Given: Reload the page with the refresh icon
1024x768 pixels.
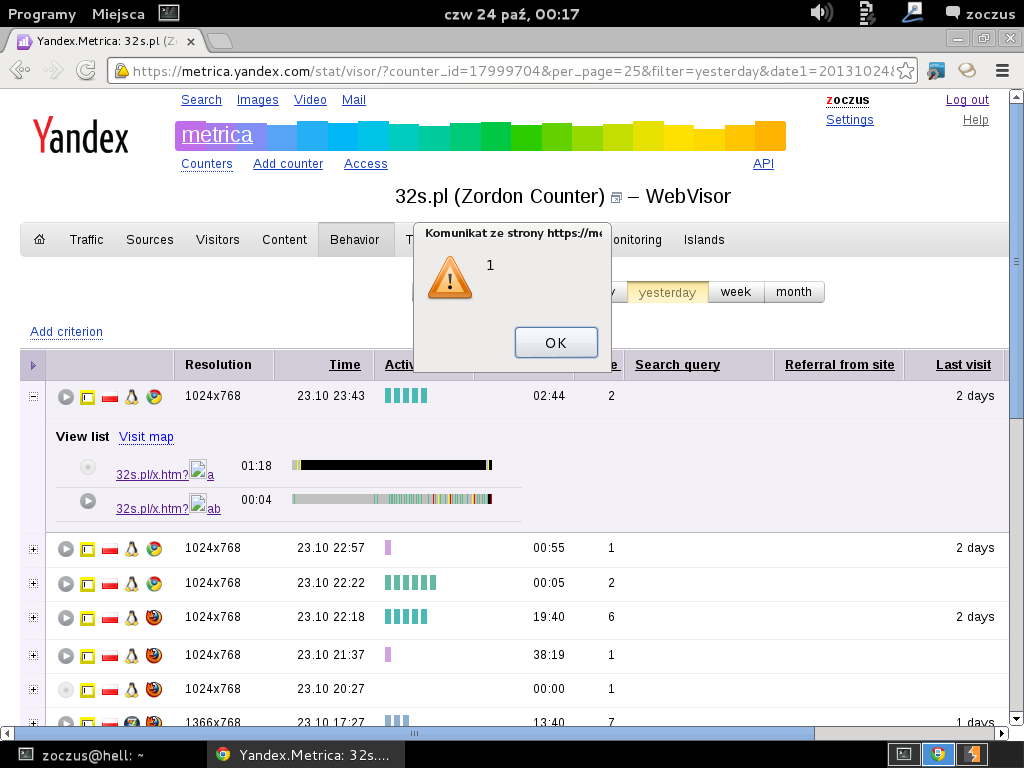Looking at the screenshot, I should pos(86,70).
